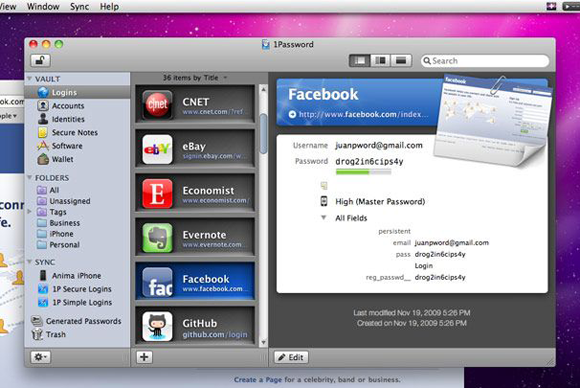Click in the Search field

pos(485,61)
